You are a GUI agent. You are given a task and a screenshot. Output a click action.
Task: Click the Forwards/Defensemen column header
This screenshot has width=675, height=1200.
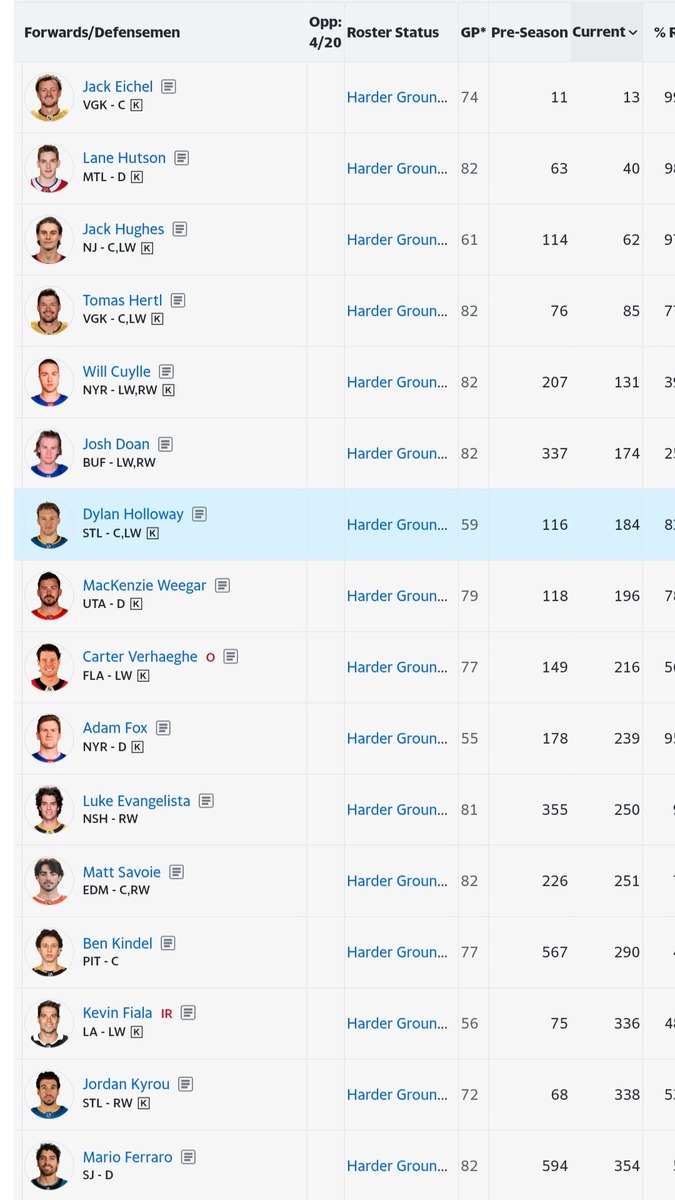102,33
